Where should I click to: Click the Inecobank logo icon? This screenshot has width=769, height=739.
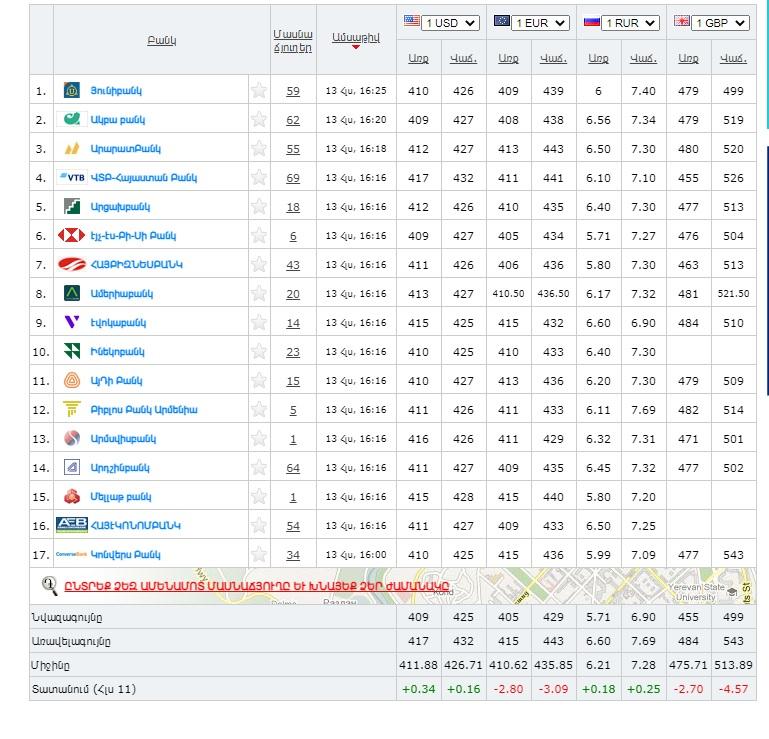(71, 352)
